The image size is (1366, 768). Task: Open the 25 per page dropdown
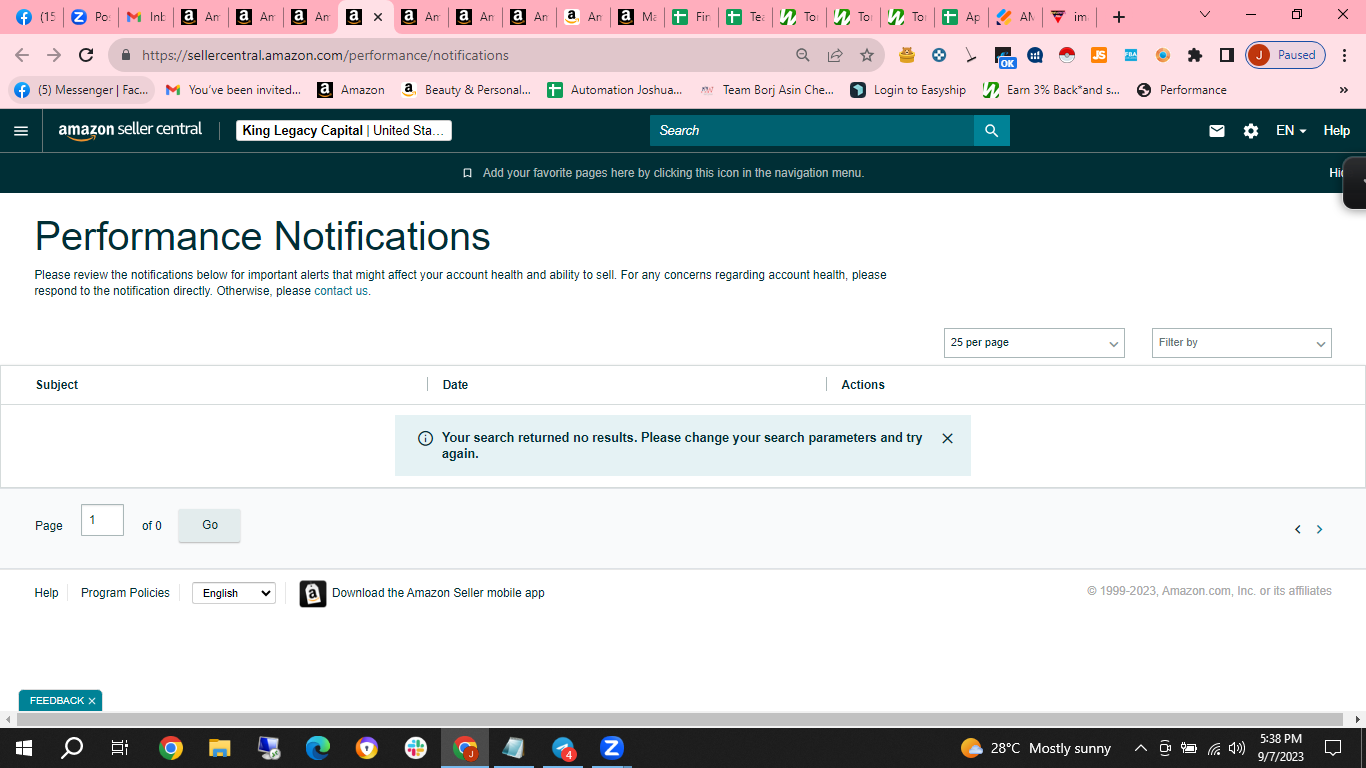(1034, 343)
